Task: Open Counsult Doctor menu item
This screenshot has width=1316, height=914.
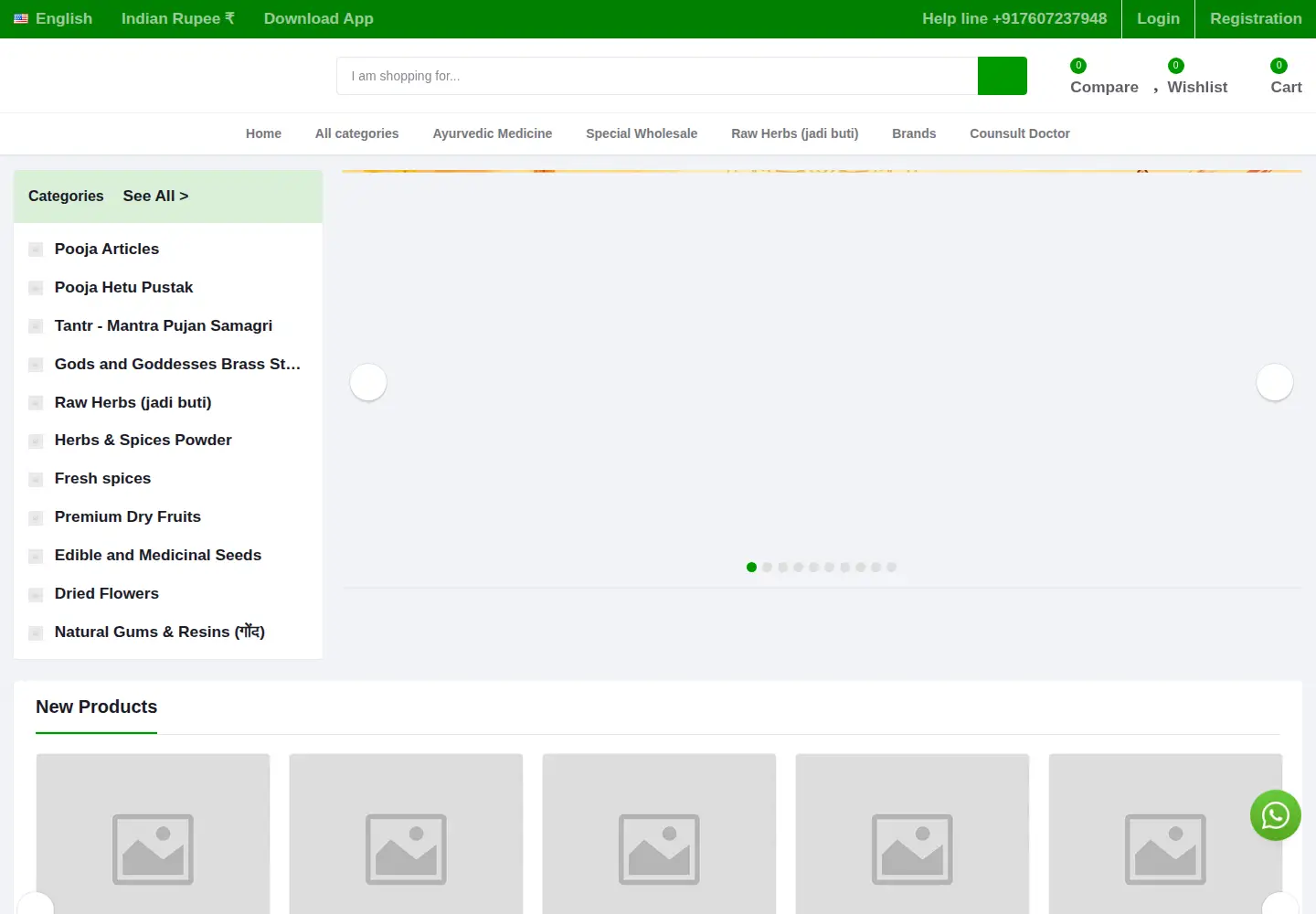Action: [x=1020, y=133]
